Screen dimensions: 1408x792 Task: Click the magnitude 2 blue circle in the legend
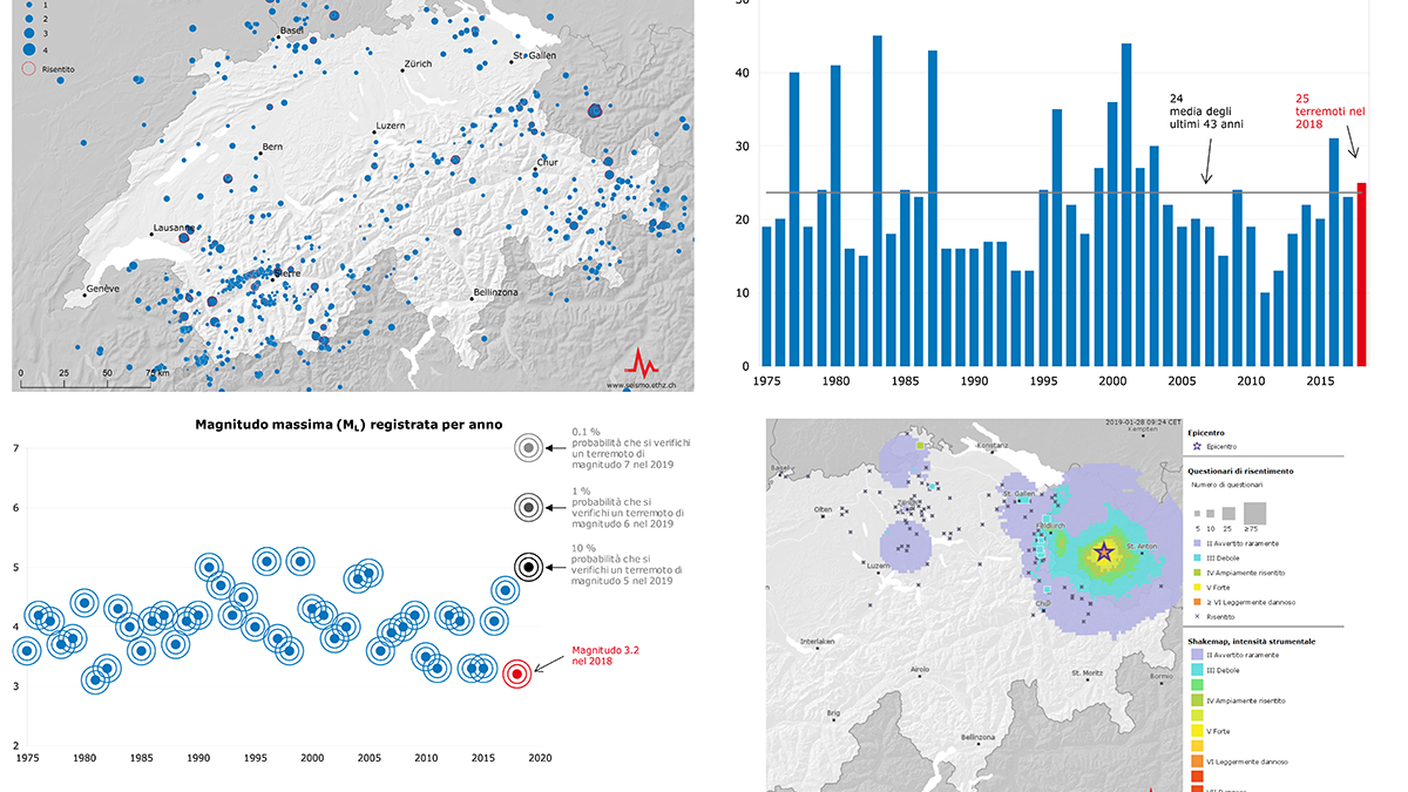point(29,18)
